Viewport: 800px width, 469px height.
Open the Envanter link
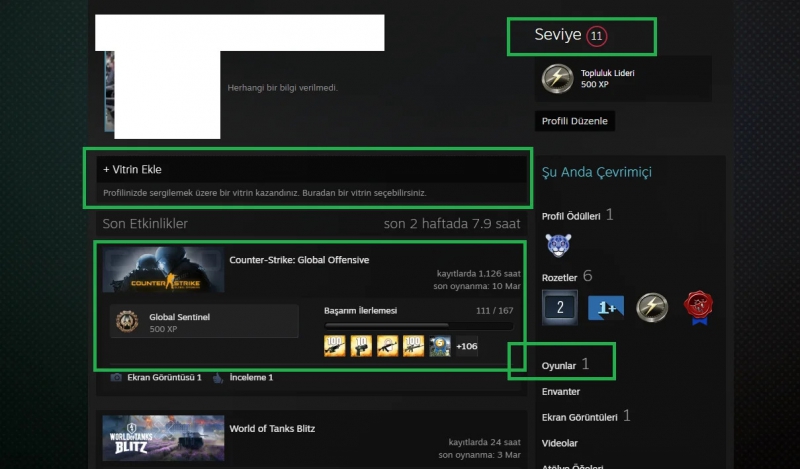click(x=561, y=391)
